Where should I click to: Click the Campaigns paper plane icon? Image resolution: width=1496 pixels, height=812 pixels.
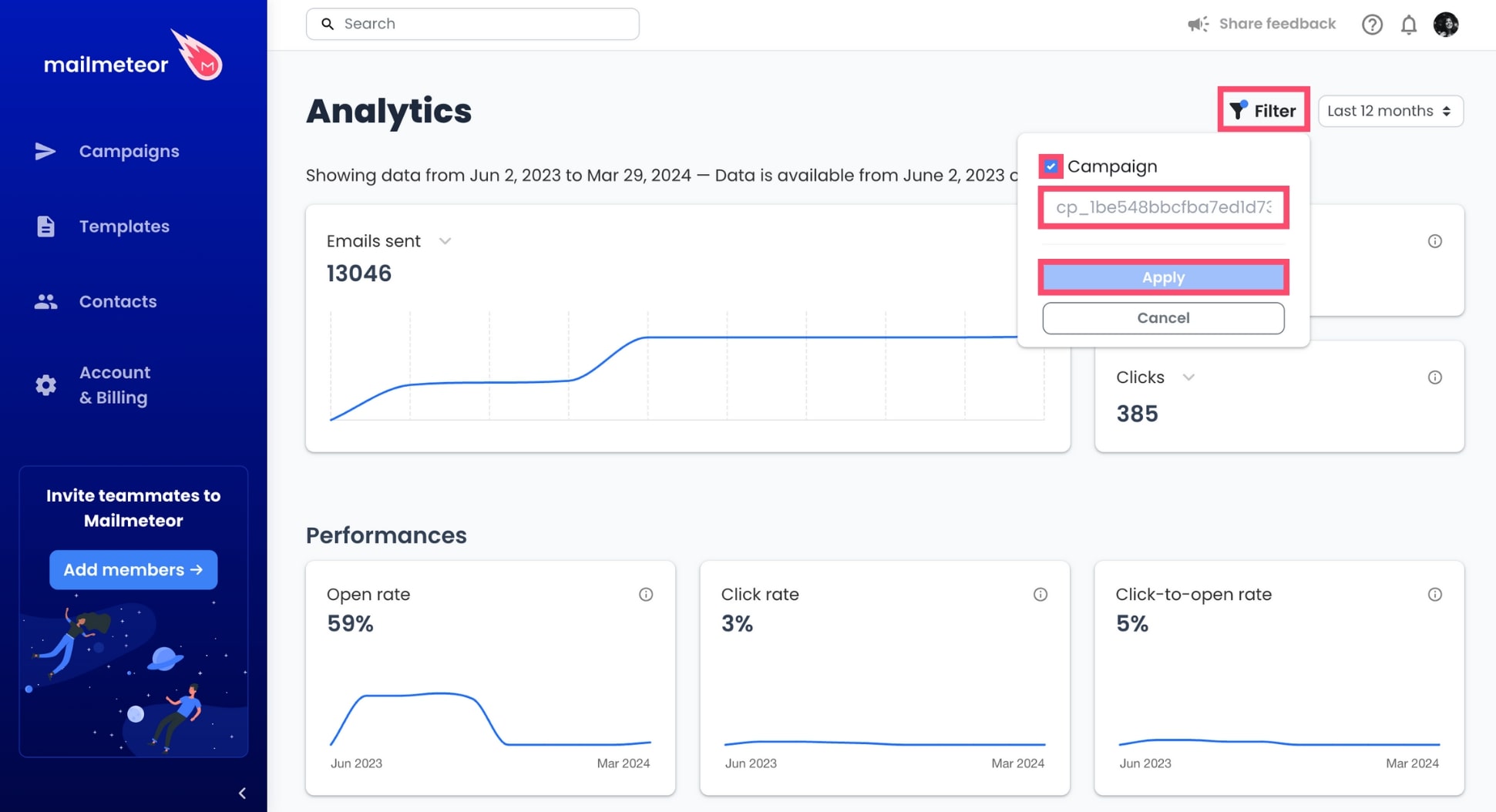45,151
